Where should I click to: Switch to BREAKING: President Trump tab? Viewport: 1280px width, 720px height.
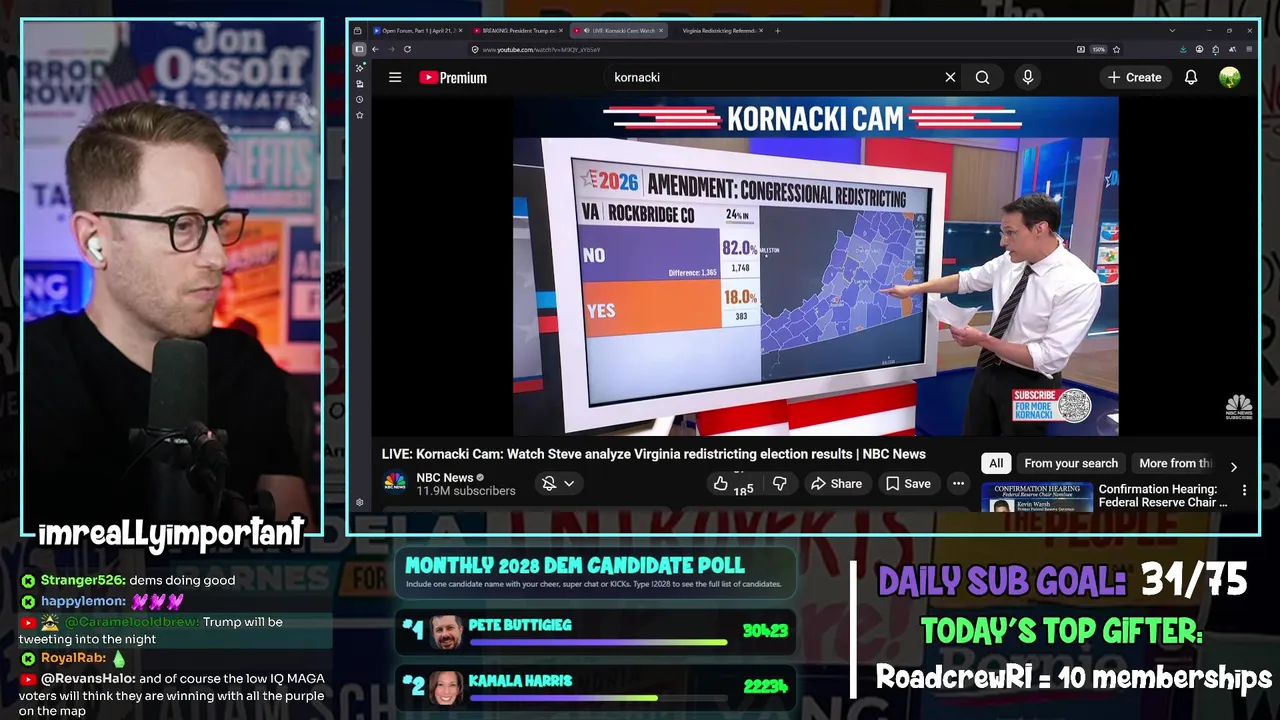[517, 30]
